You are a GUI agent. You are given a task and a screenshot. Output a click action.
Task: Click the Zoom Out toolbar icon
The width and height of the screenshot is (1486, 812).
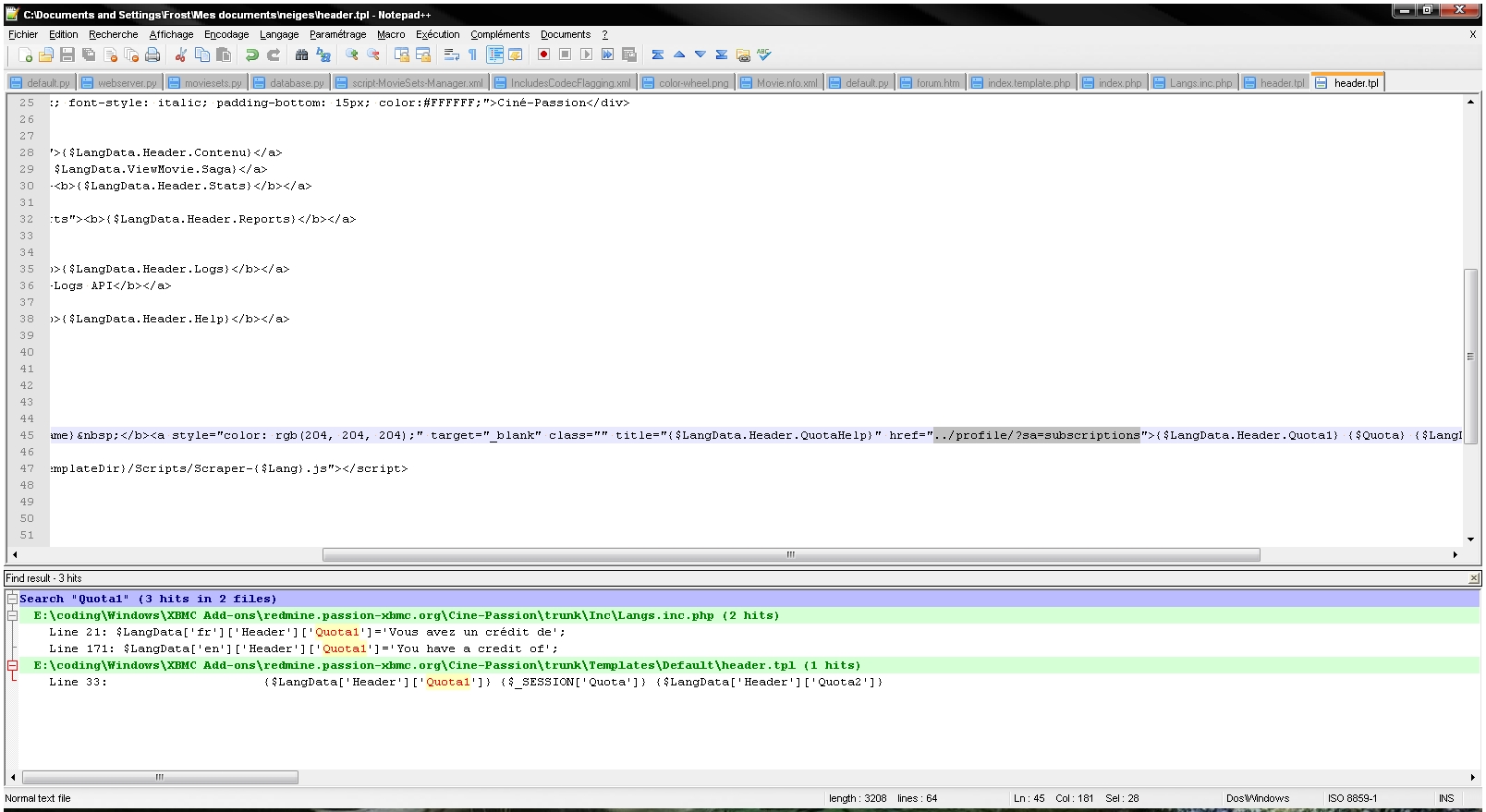click(373, 55)
